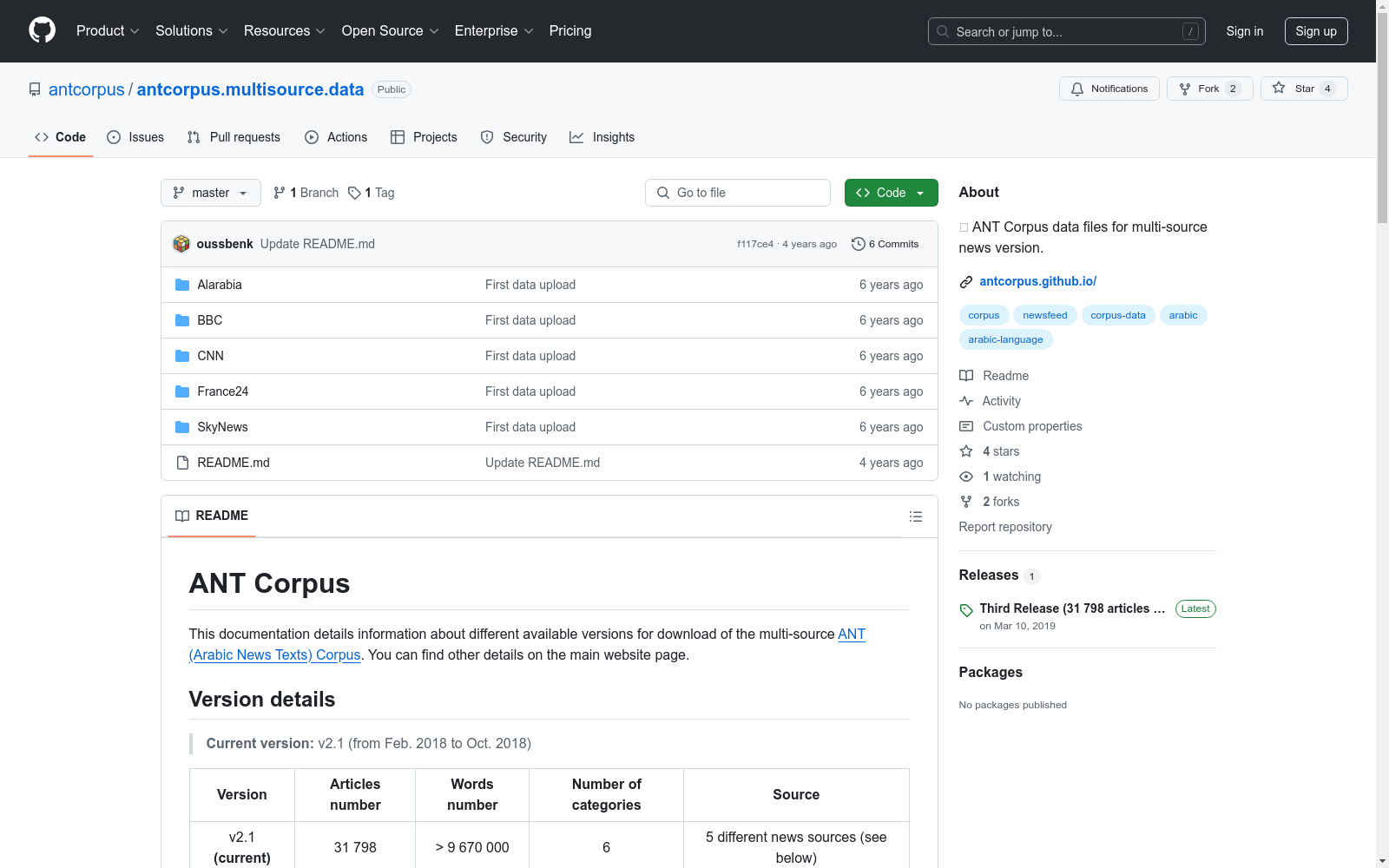This screenshot has width=1389, height=868.
Task: Open the master branch selector
Action: coord(211,193)
